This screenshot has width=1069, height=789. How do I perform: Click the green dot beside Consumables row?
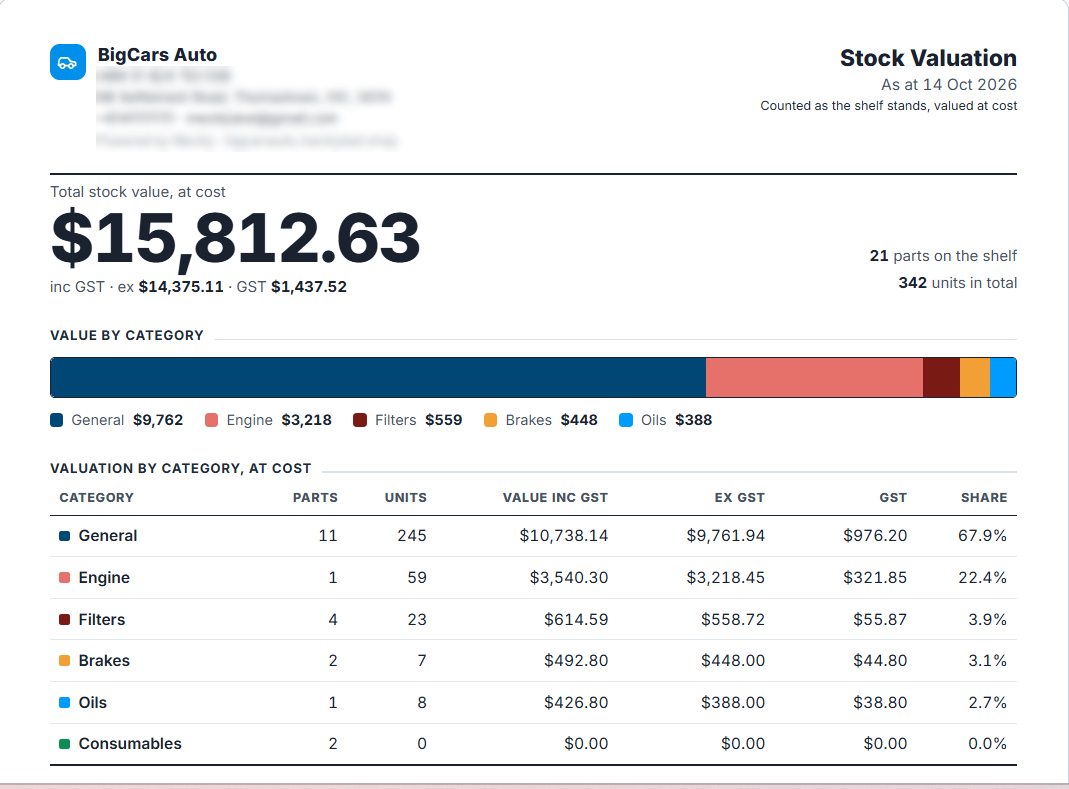[x=65, y=744]
